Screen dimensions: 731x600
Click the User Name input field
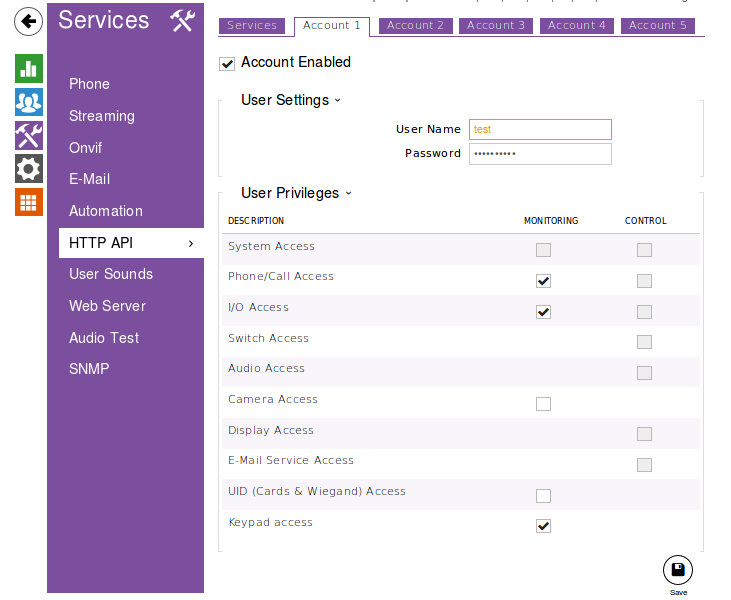540,129
